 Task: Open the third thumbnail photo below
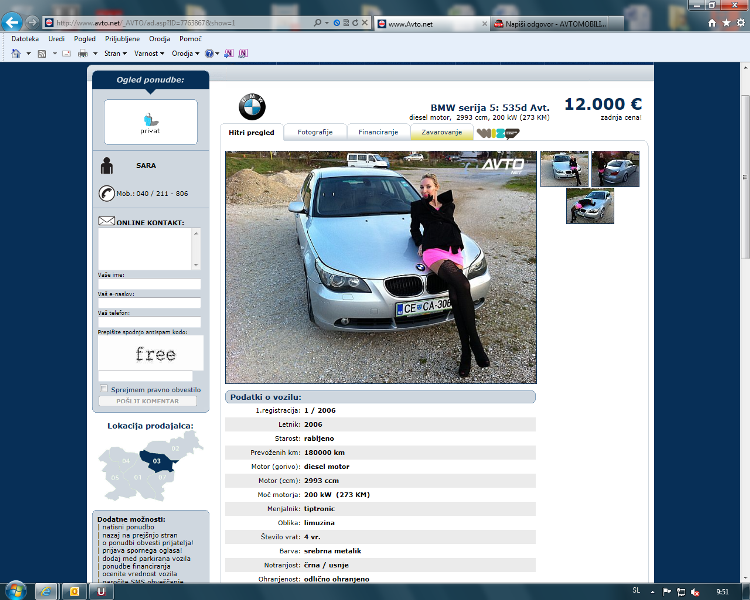click(590, 206)
